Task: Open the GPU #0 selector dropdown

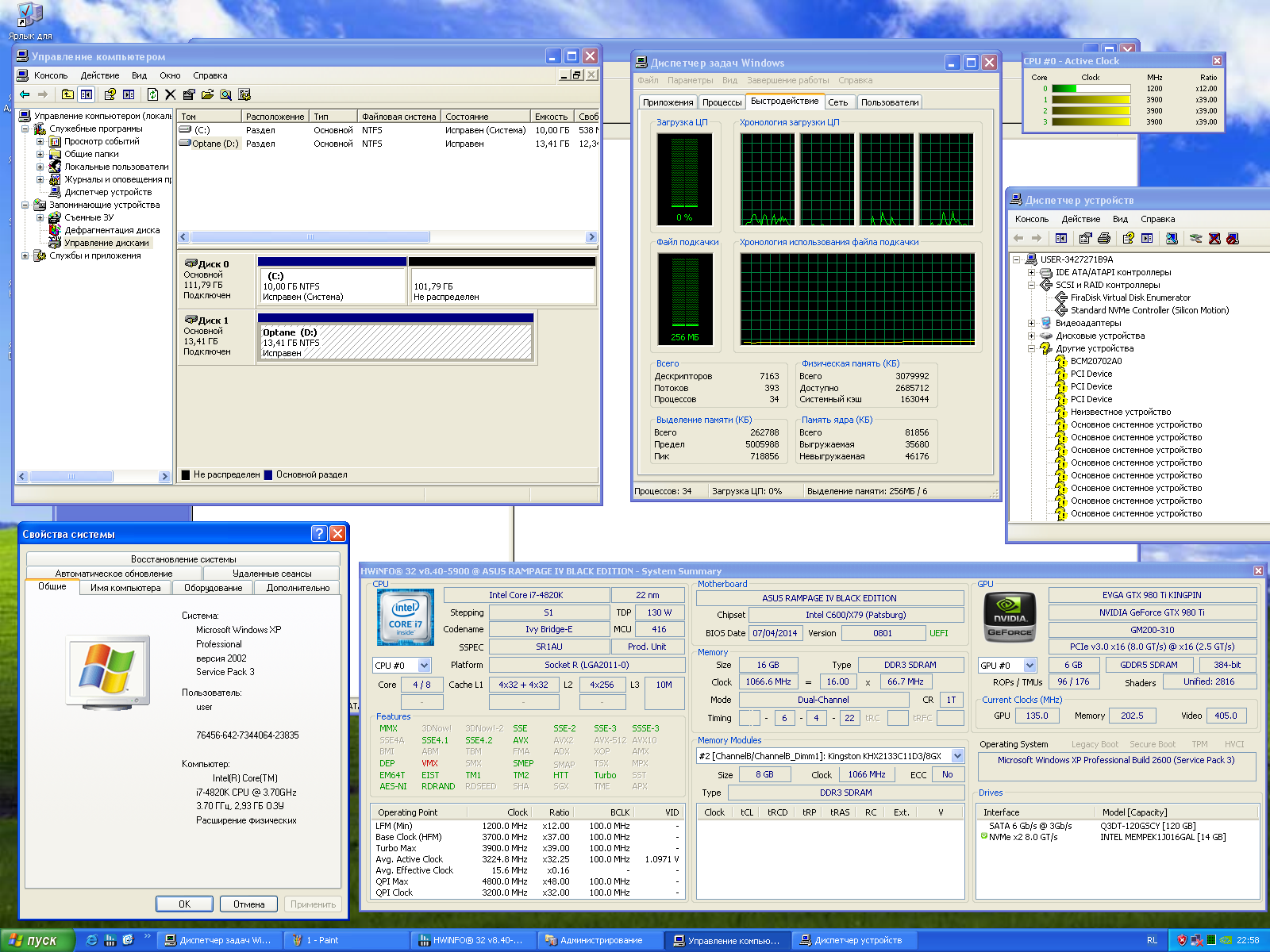Action: (x=1029, y=666)
